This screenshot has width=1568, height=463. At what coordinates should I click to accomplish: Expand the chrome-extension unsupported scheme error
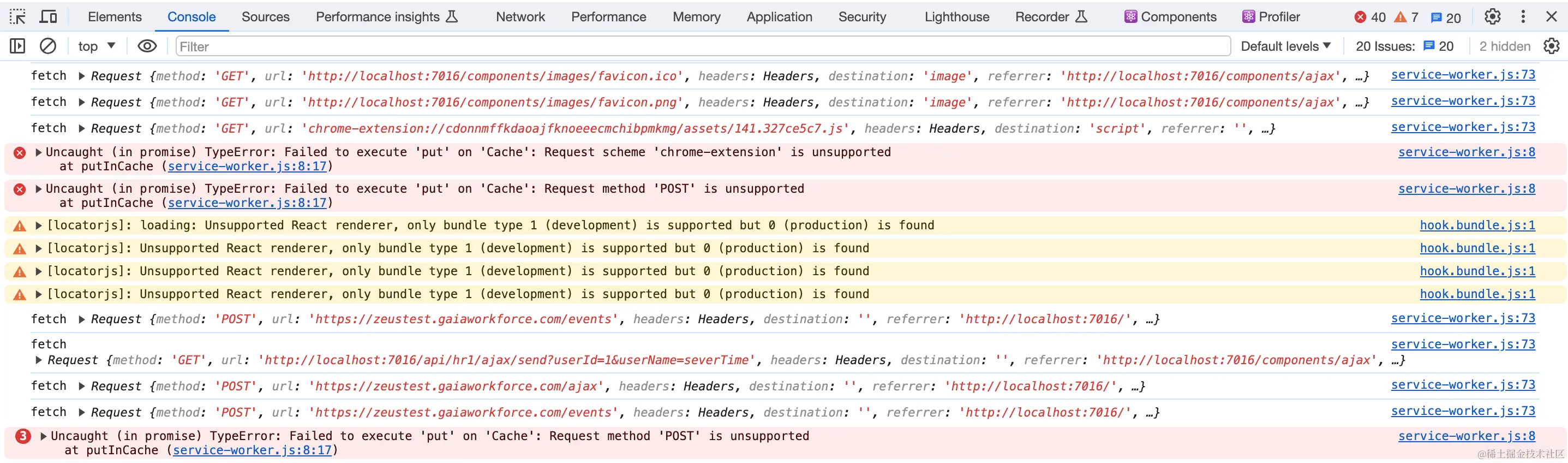click(x=39, y=152)
